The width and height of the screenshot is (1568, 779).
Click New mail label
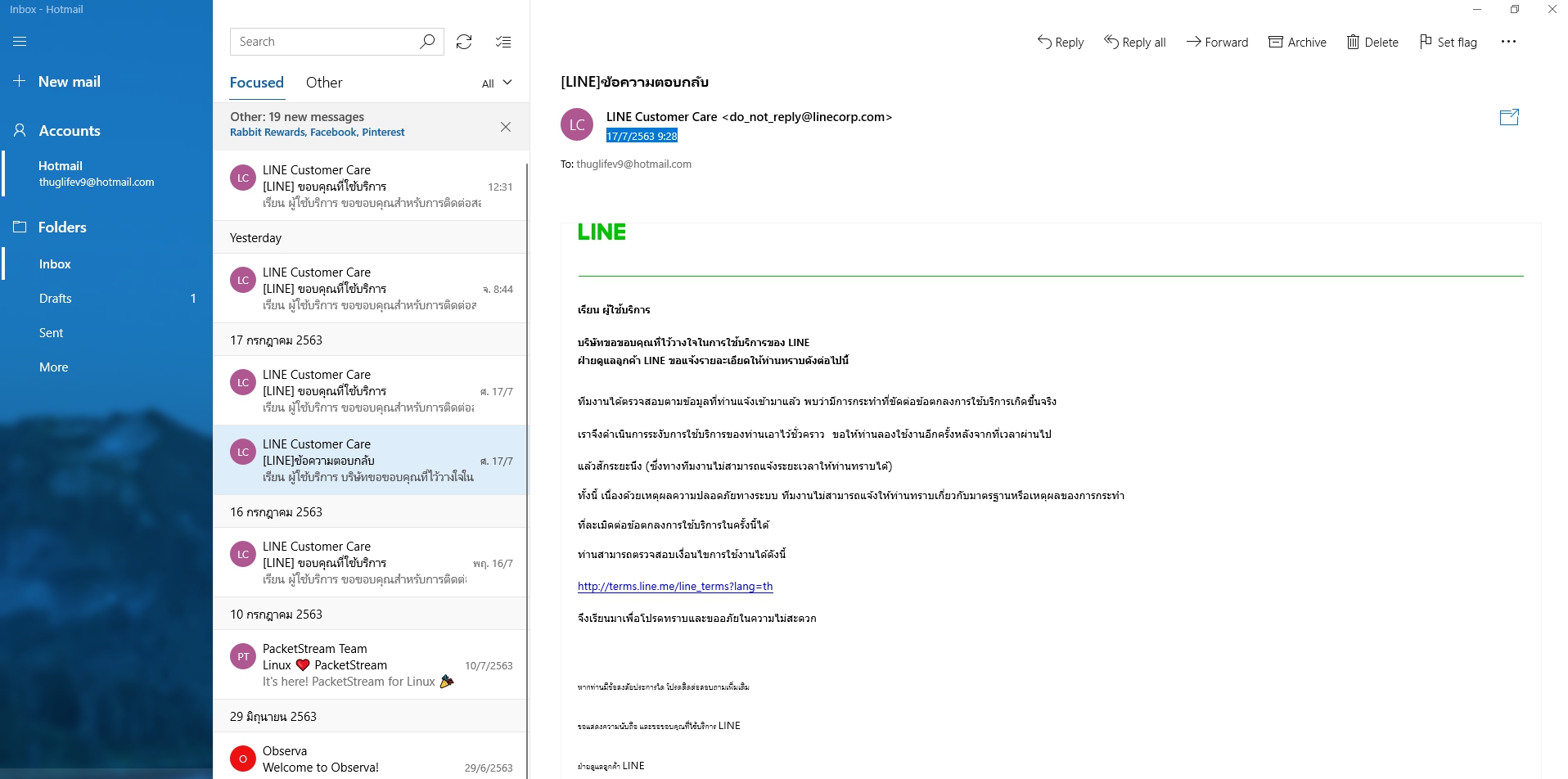[x=70, y=81]
